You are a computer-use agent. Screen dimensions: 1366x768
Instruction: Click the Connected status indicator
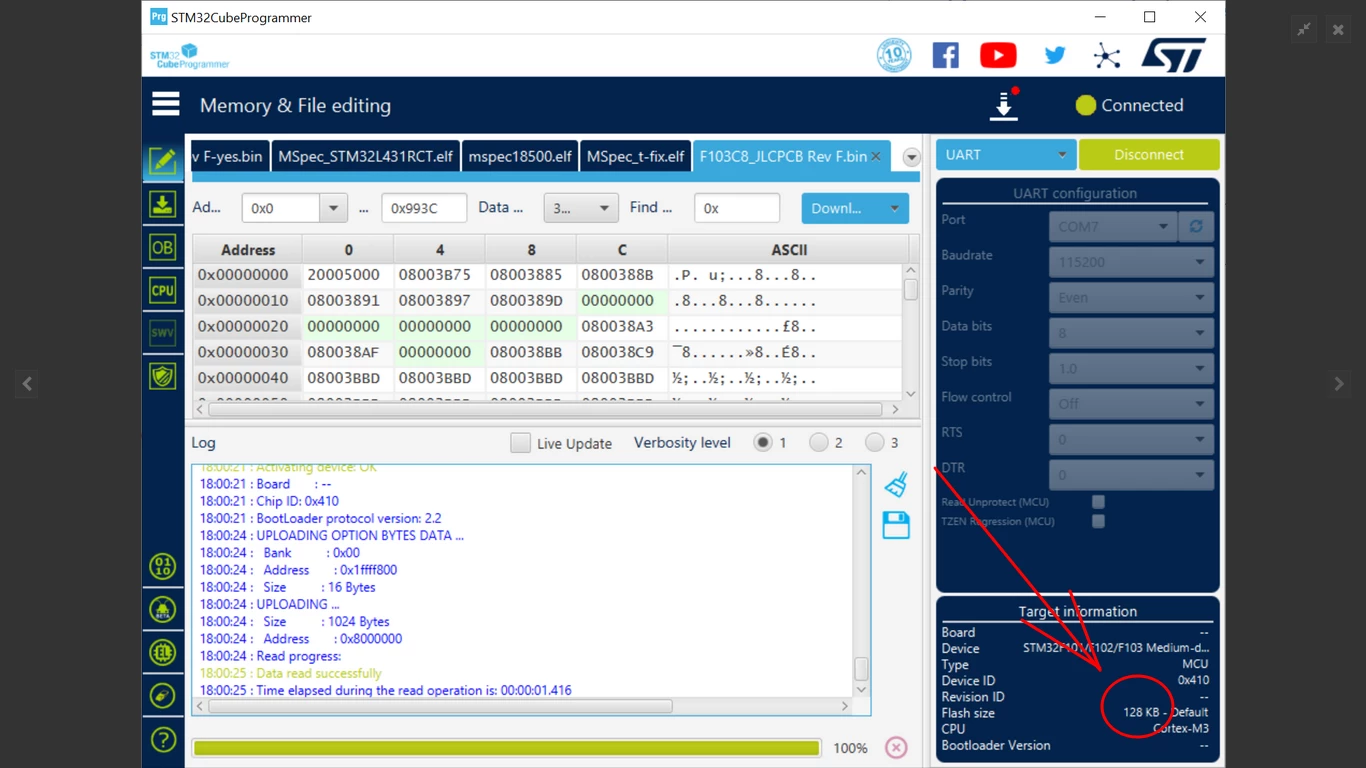click(1129, 105)
